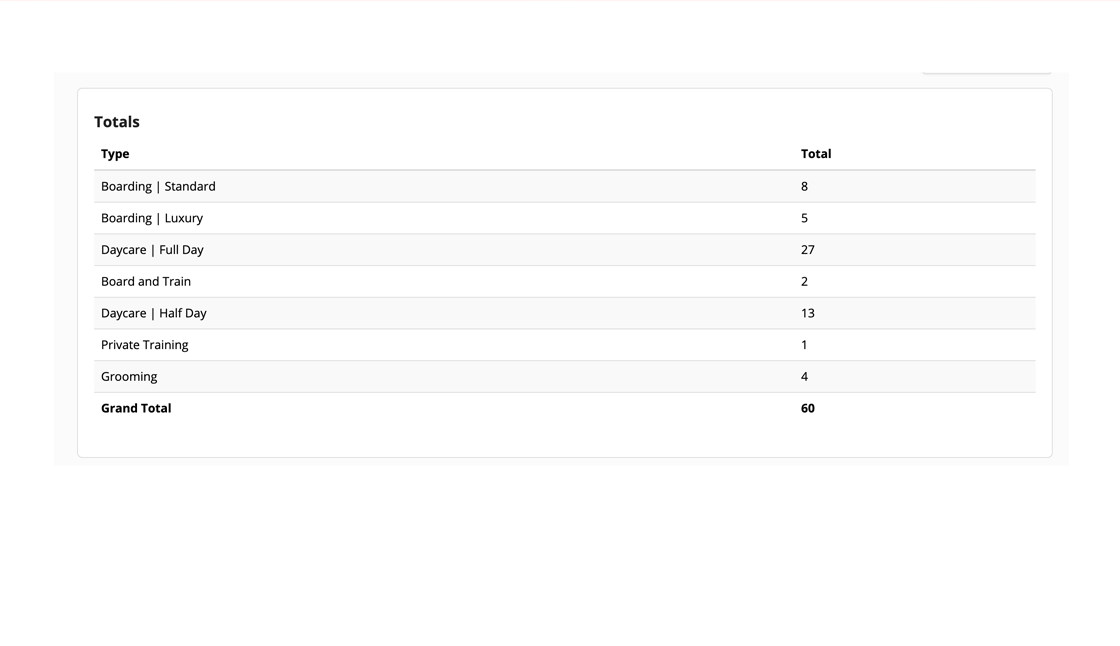Image resolution: width=1120 pixels, height=646 pixels.
Task: Click the count 1 for Private Training
Action: (x=804, y=344)
